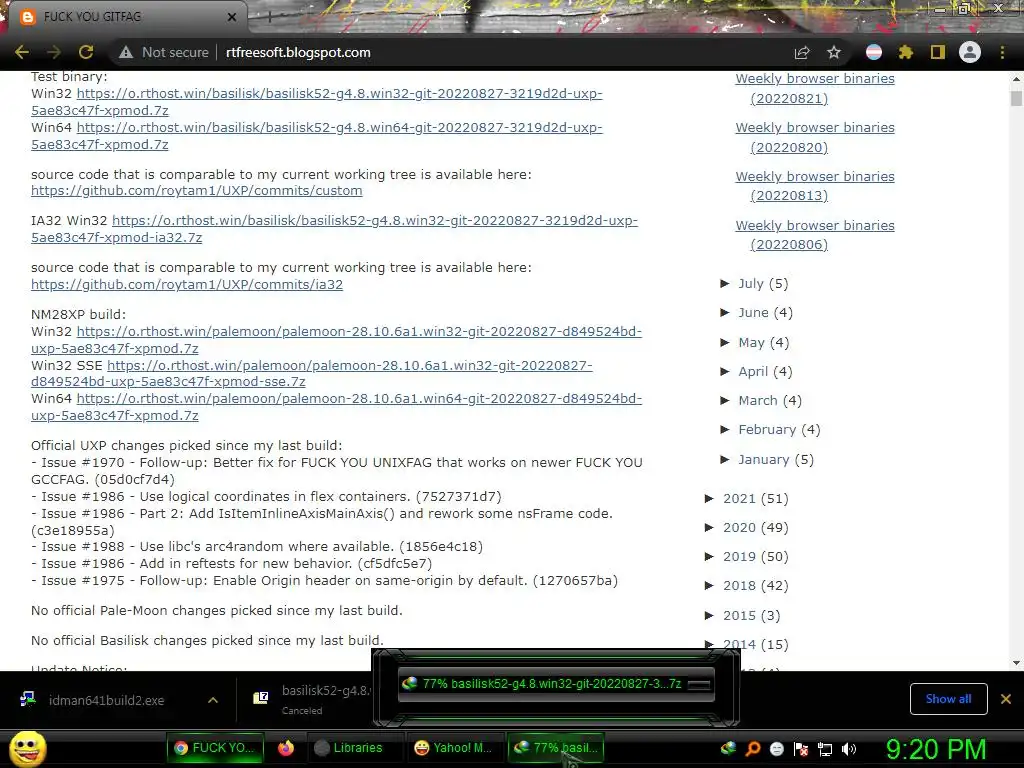This screenshot has width=1024, height=768.
Task: Open a new browser tab
Action: click(269, 17)
